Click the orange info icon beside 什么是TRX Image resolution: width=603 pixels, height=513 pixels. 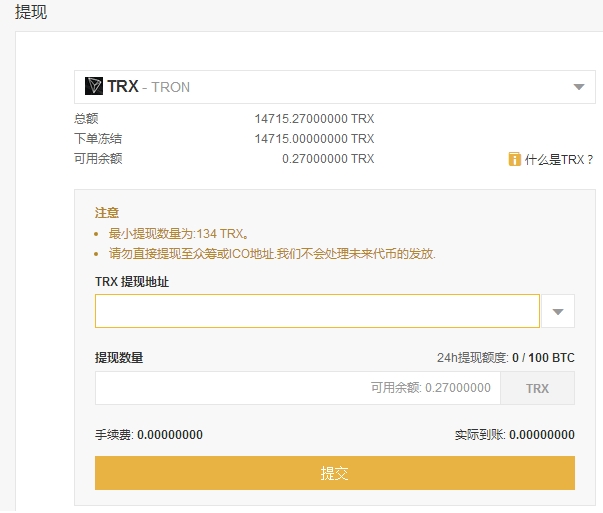515,159
